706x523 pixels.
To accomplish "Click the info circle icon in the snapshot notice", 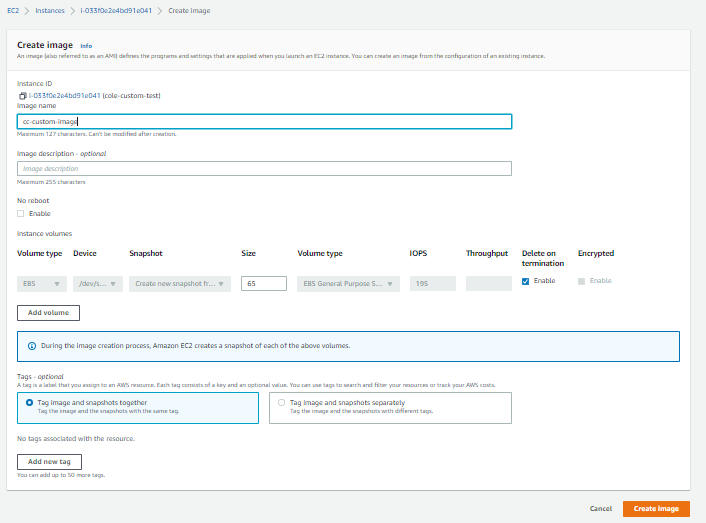I will click(x=32, y=346).
